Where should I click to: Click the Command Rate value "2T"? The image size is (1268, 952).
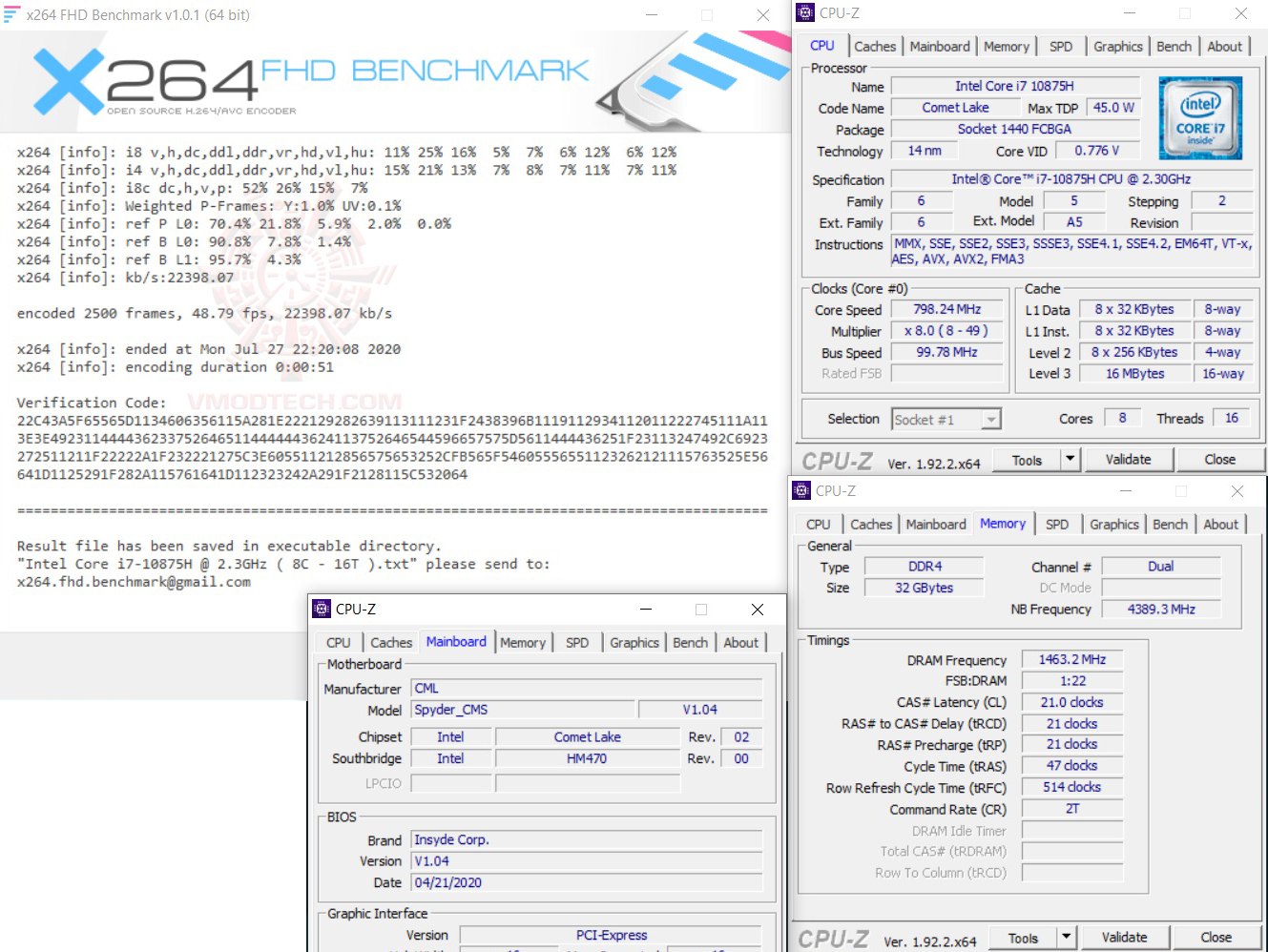[x=1072, y=808]
